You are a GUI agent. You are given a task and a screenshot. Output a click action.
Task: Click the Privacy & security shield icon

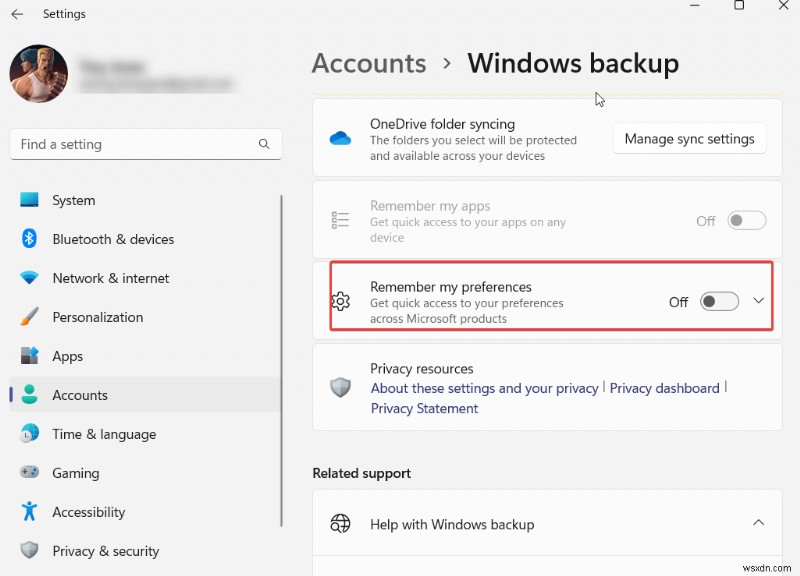pyautogui.click(x=29, y=550)
